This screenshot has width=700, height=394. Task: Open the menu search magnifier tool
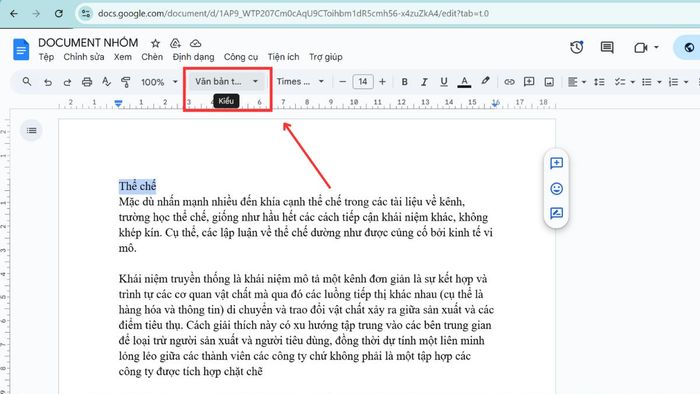[27, 82]
